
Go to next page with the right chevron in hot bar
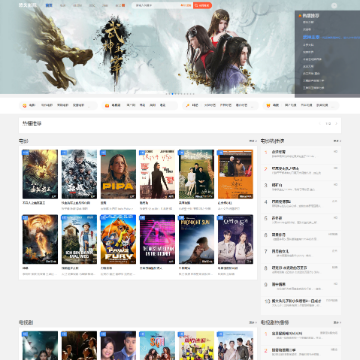(x=336, y=124)
